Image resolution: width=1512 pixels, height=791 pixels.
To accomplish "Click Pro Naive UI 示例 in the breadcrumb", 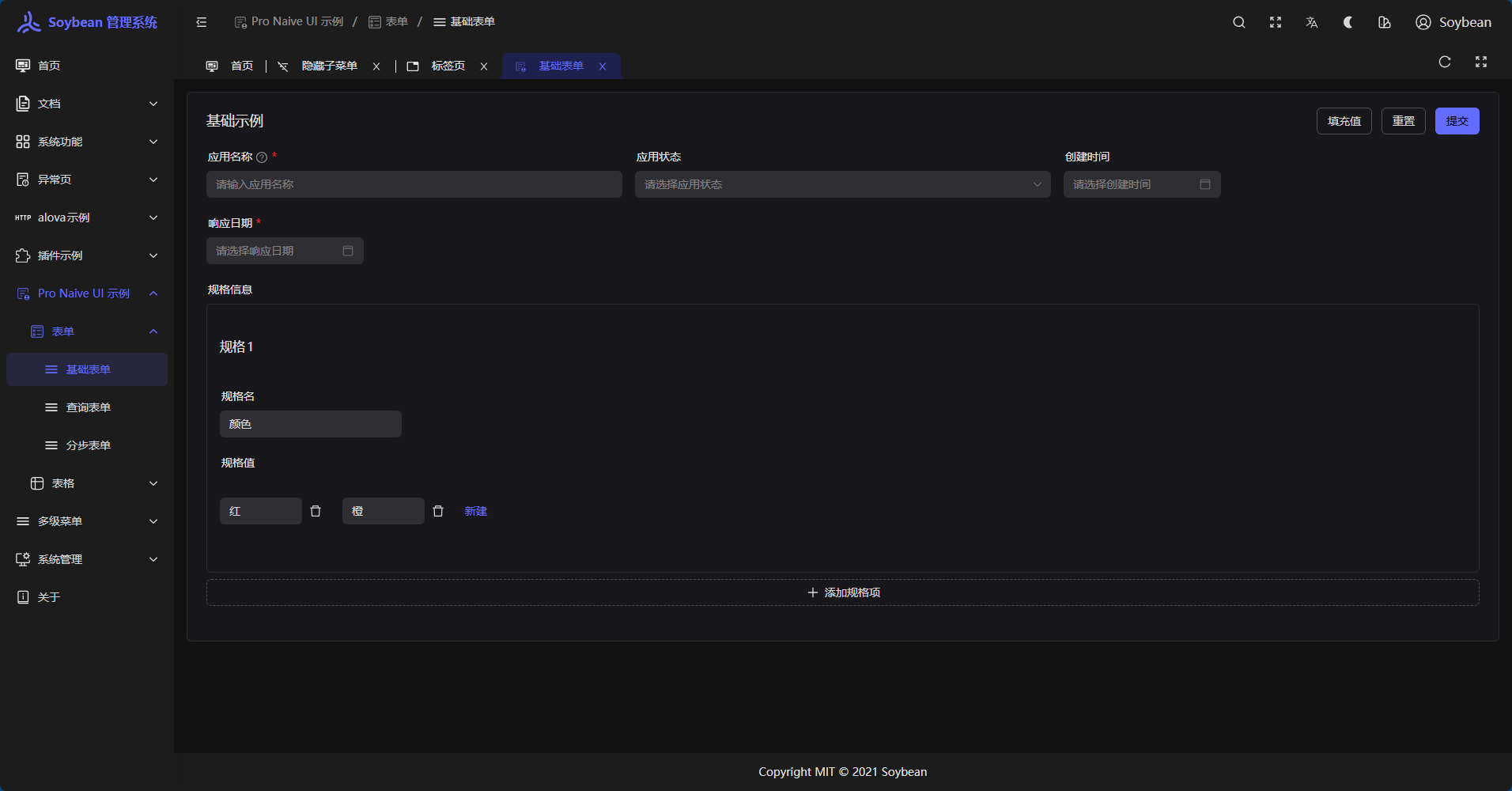I will [x=289, y=22].
